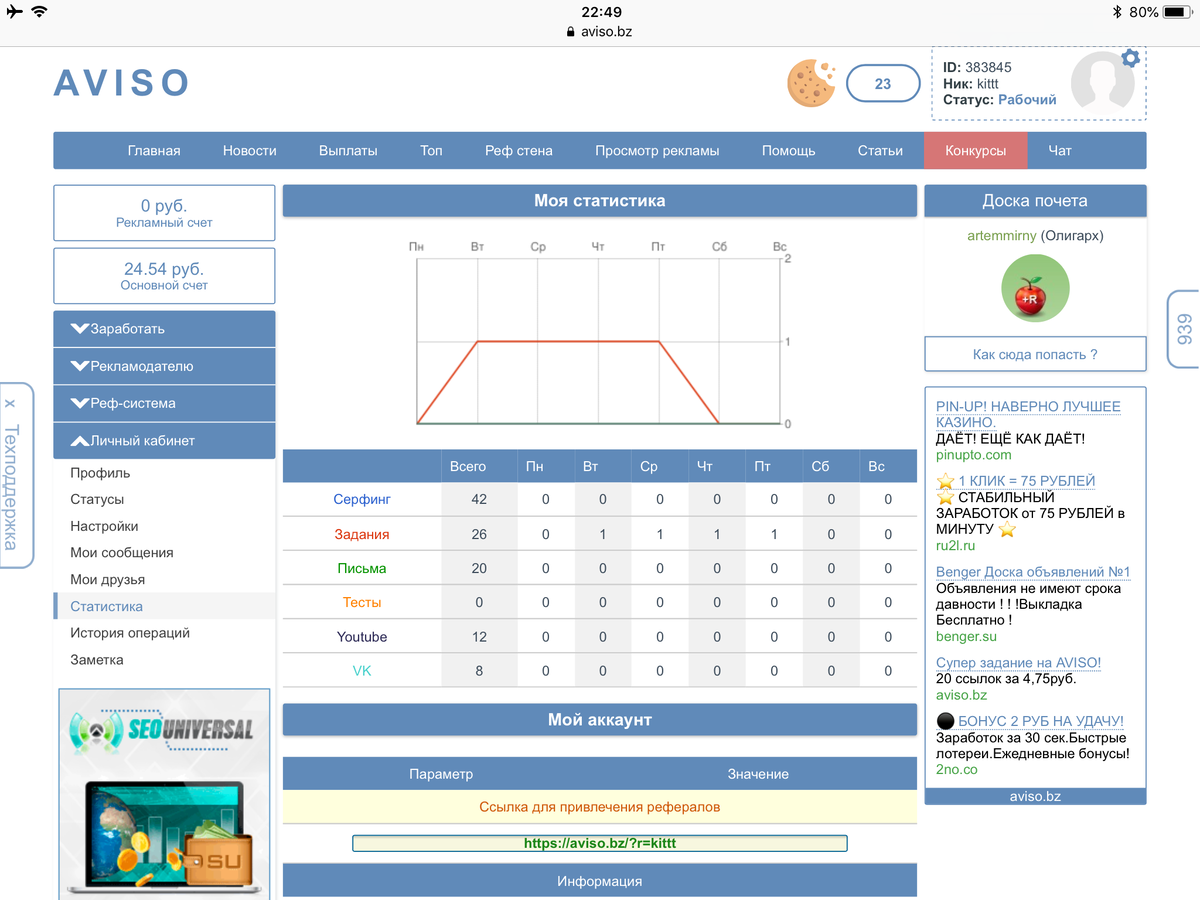Open Benger Доска объявлений ad link
Image resolution: width=1200 pixels, height=900 pixels.
[x=1033, y=572]
